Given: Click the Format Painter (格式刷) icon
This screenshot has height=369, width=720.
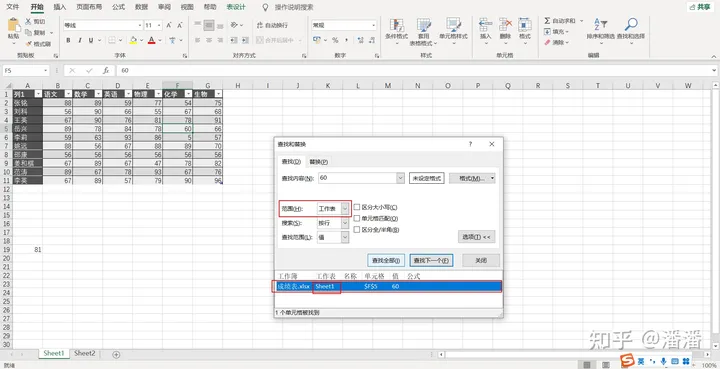Looking at the screenshot, I should tap(28, 44).
